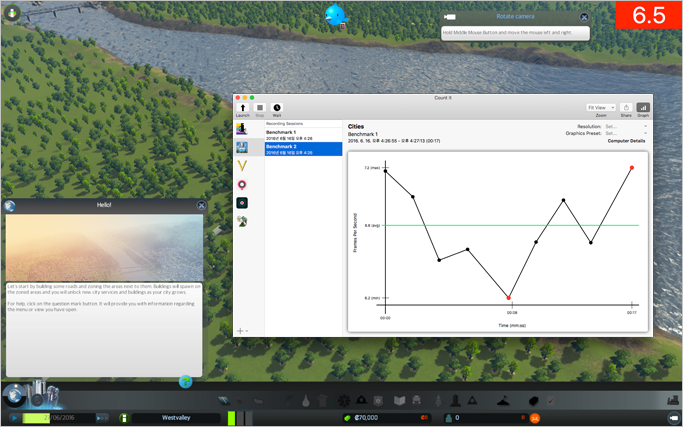Open the parks tree icon
683x427 pixels.
438,400
